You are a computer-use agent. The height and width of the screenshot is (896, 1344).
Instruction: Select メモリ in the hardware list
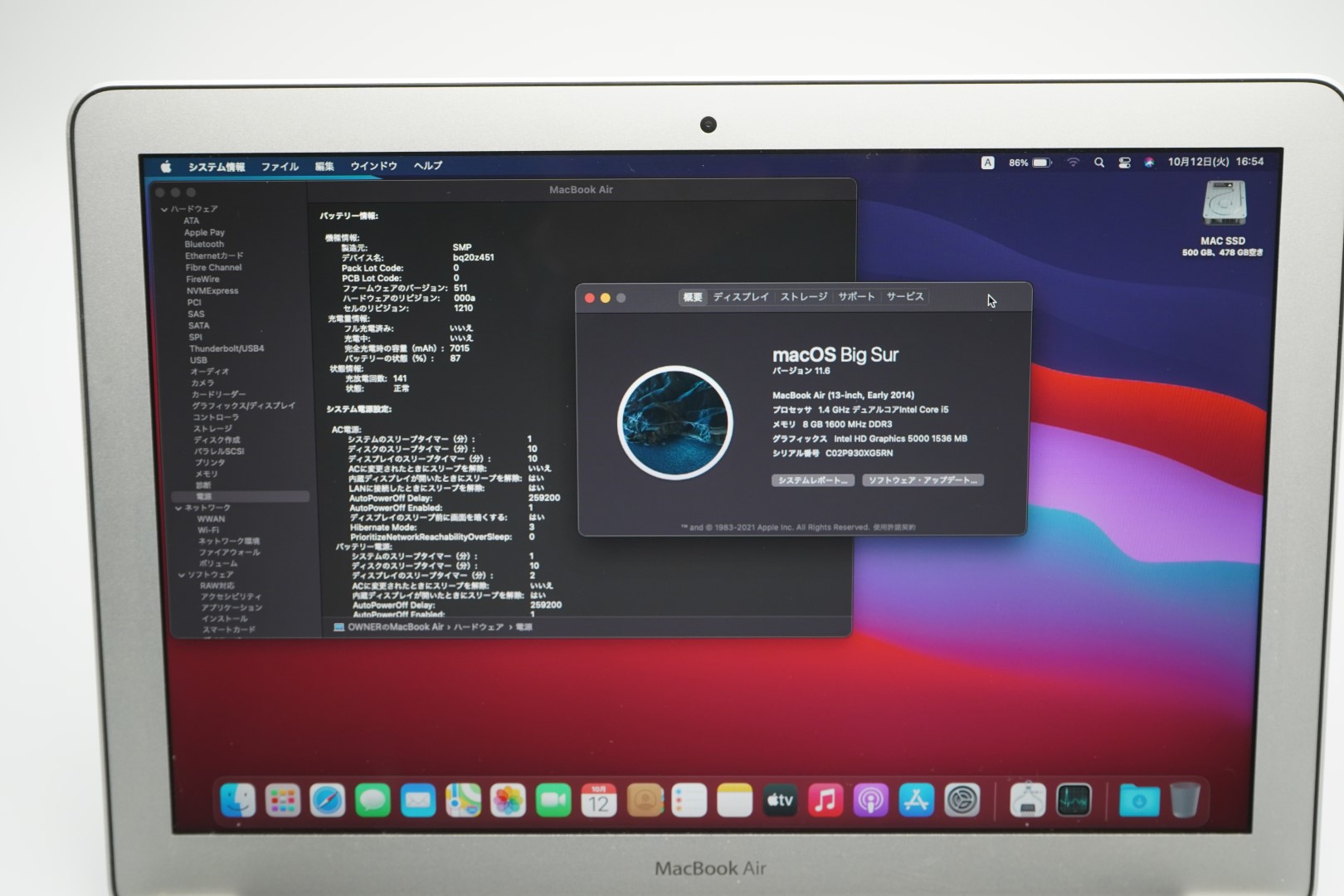tap(207, 474)
